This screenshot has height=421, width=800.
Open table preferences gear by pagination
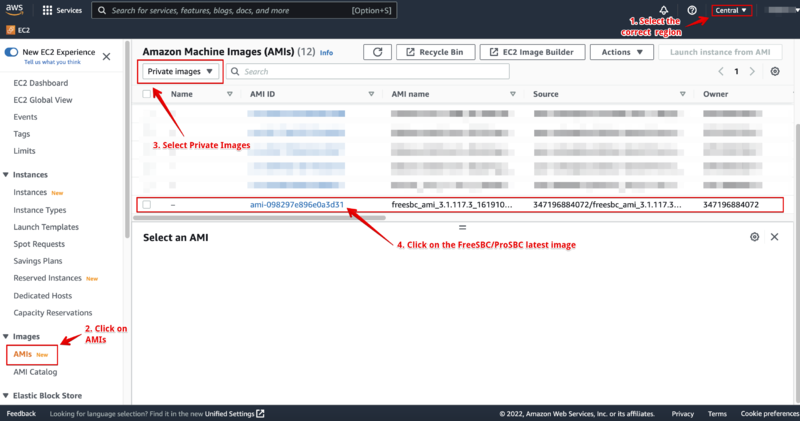tap(775, 71)
